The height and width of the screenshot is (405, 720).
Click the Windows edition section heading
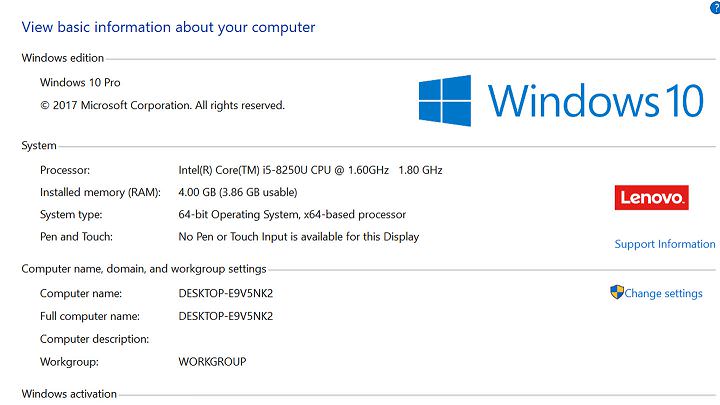(x=63, y=58)
